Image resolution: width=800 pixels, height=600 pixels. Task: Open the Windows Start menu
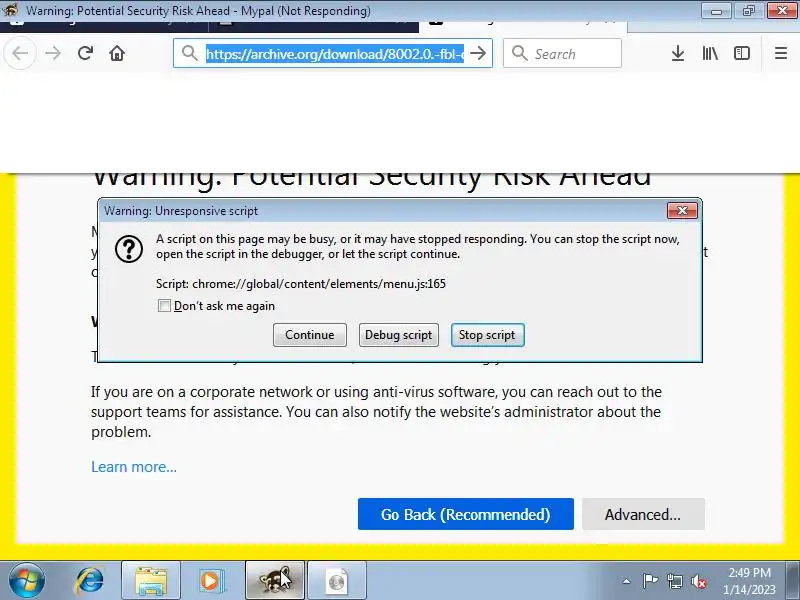tap(26, 581)
